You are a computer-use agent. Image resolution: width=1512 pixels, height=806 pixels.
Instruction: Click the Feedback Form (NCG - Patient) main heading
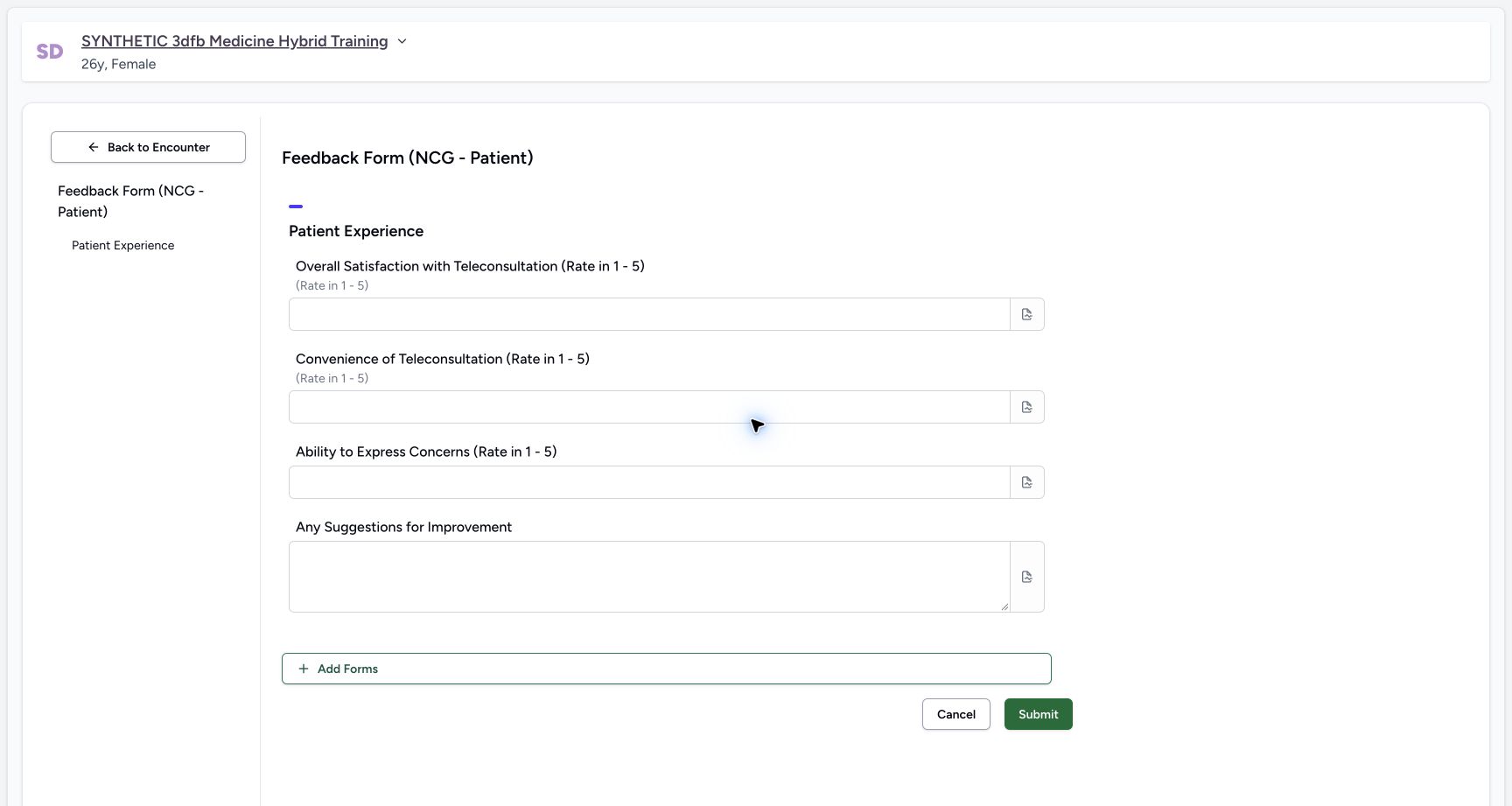[x=408, y=158]
